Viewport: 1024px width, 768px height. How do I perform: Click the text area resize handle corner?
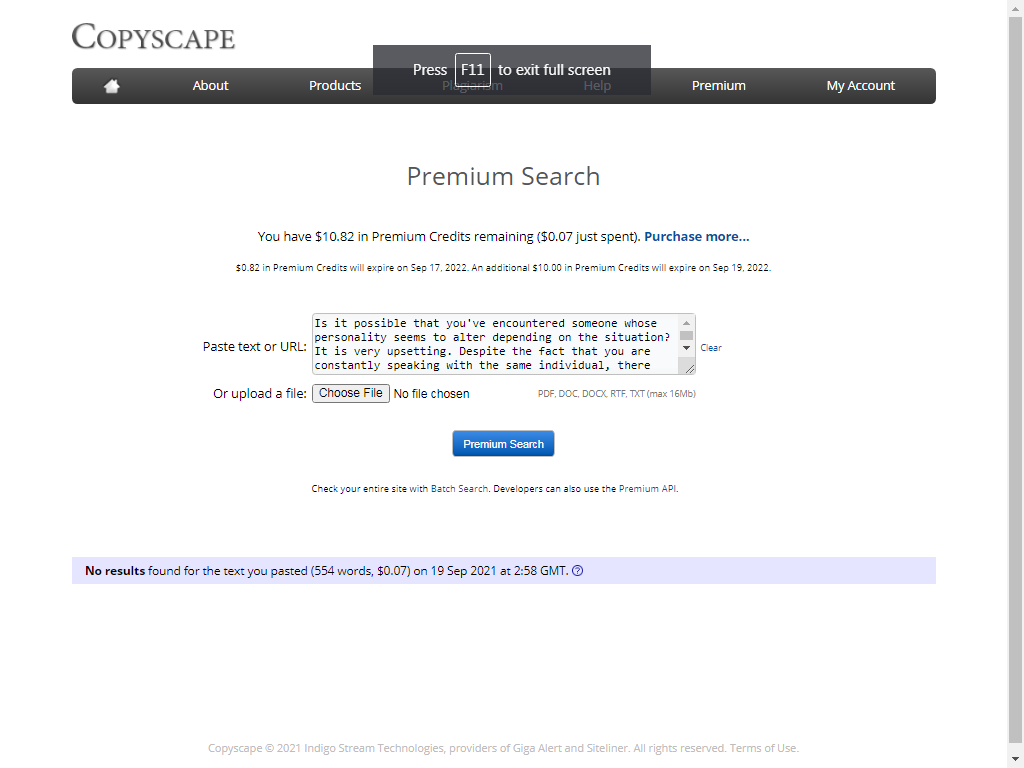(690, 369)
